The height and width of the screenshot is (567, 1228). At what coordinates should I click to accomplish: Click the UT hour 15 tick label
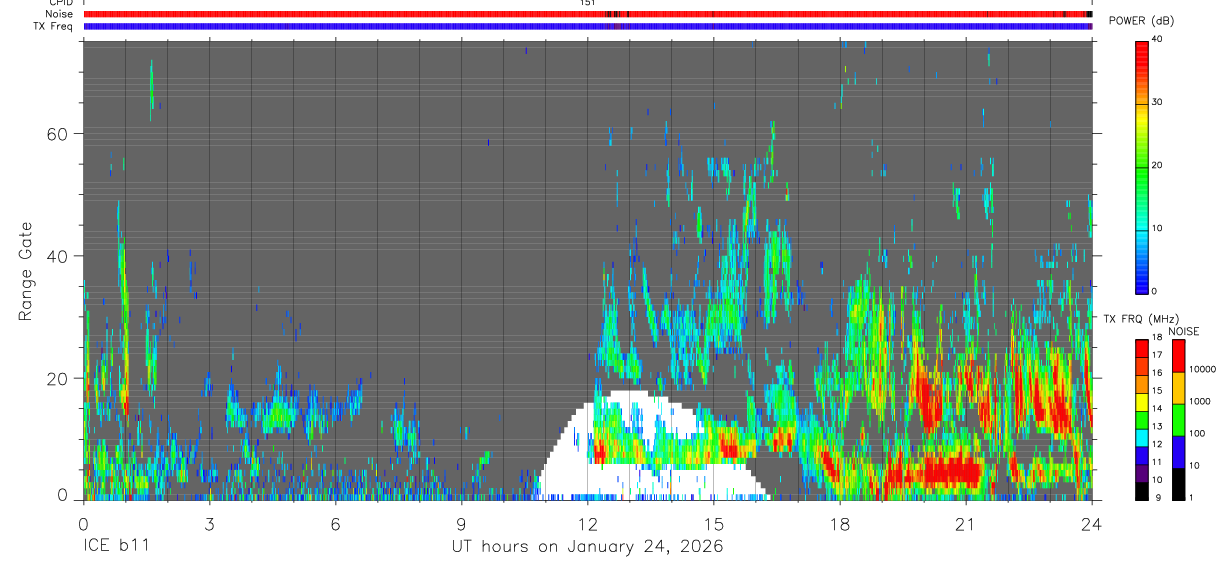(x=714, y=524)
